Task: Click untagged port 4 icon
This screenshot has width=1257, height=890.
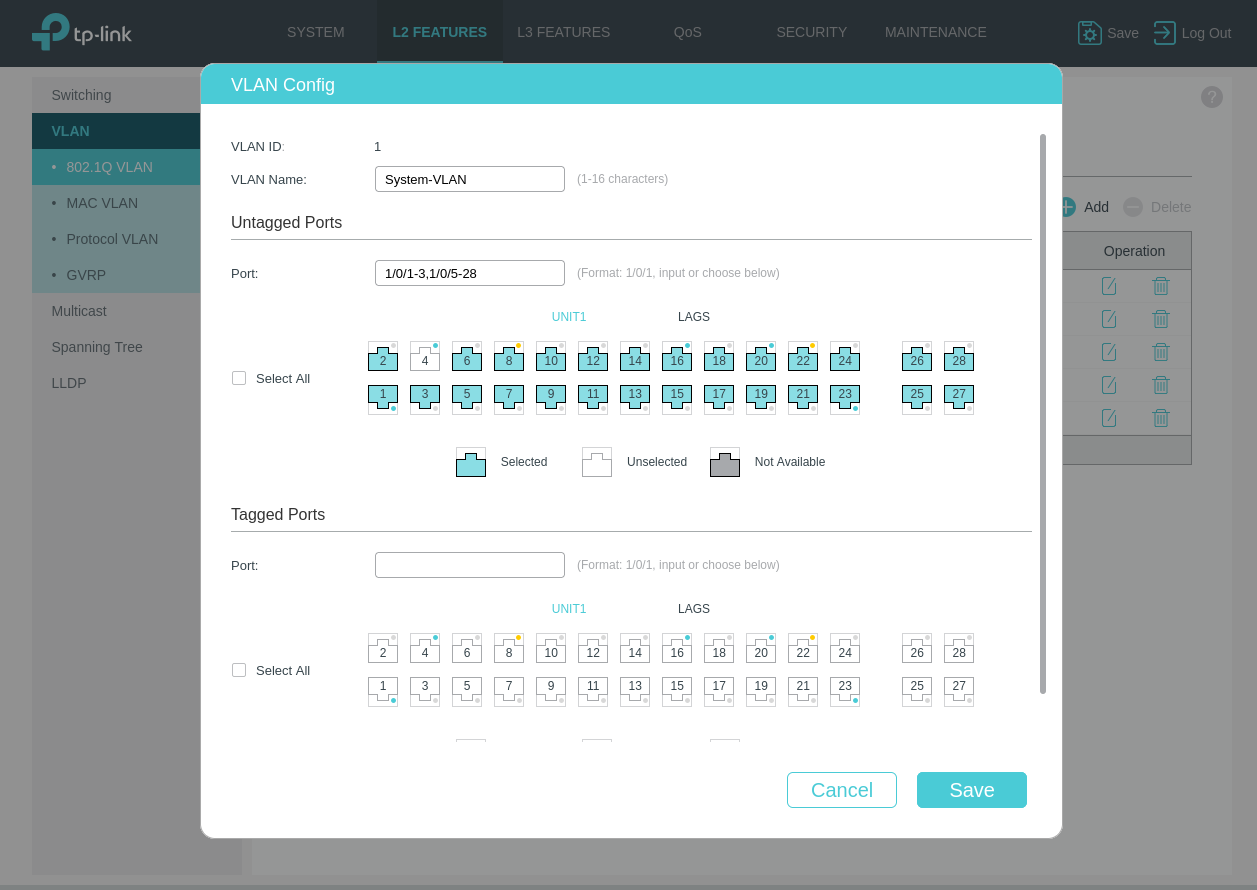Action: click(425, 357)
